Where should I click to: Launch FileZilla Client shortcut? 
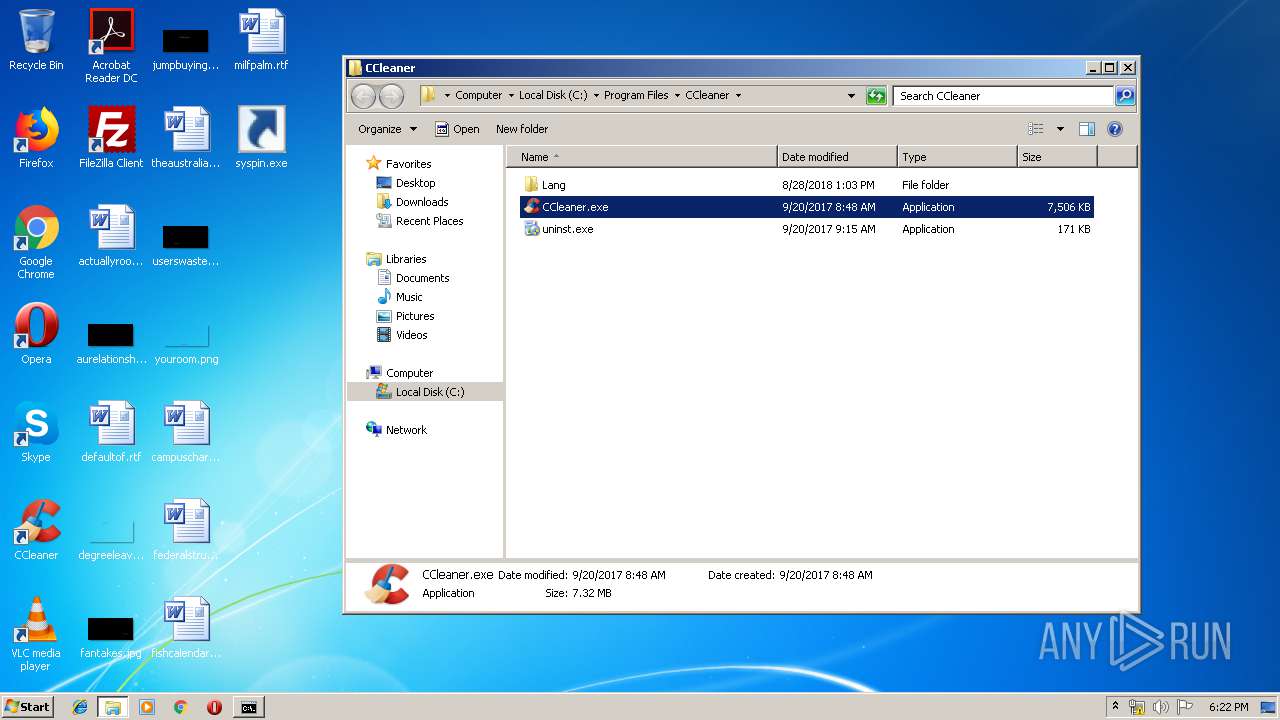[x=111, y=137]
